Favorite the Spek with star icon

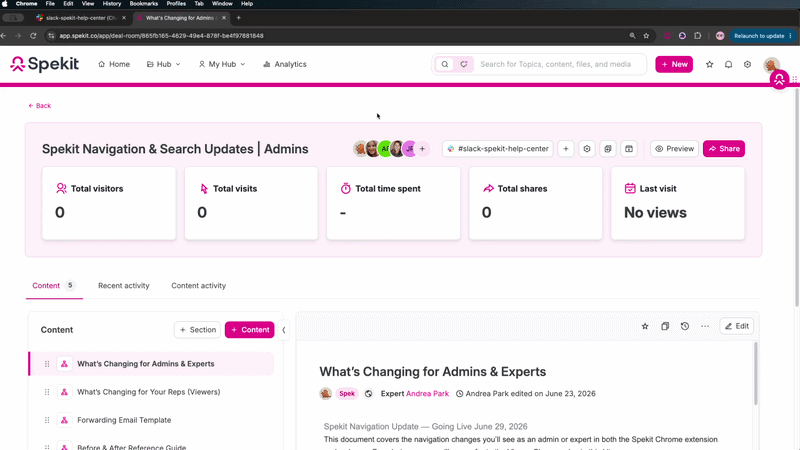click(645, 326)
